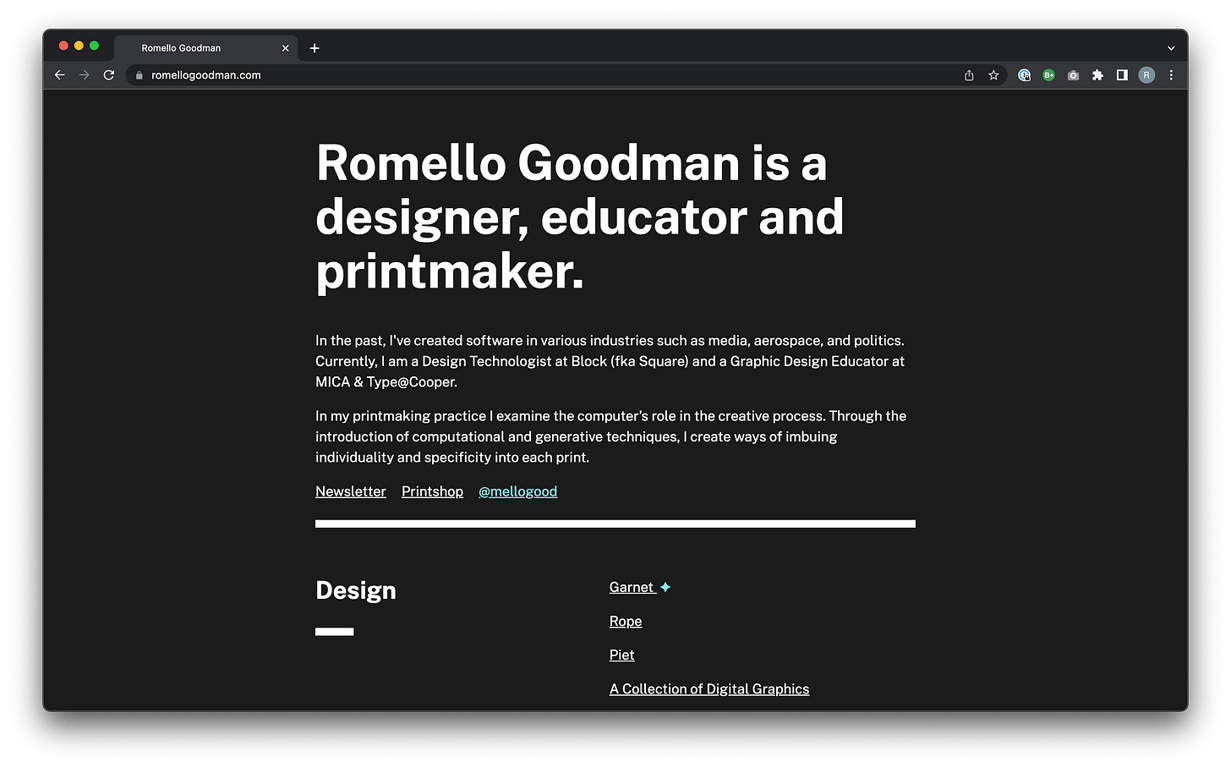Screen dimensions: 1231x768
Task: Click the paragraph mentioning Block (fka Square)
Action: pos(610,361)
